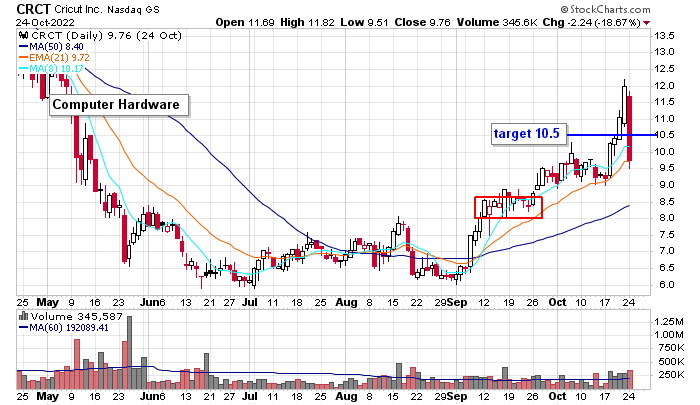
Task: Select the 24-Oct-2022 date in the header
Action: 45,22
